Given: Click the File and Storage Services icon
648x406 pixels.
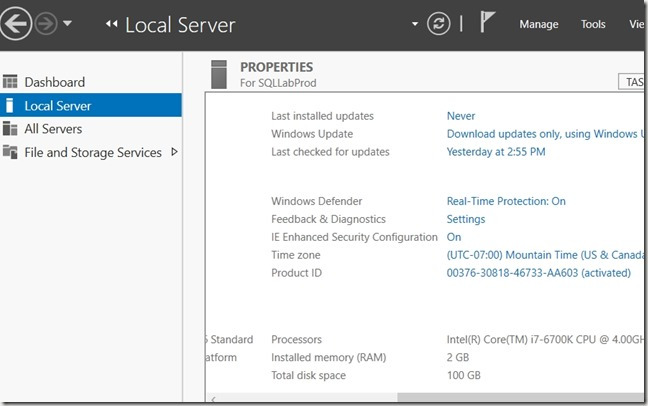Looking at the screenshot, I should pyautogui.click(x=10, y=153).
